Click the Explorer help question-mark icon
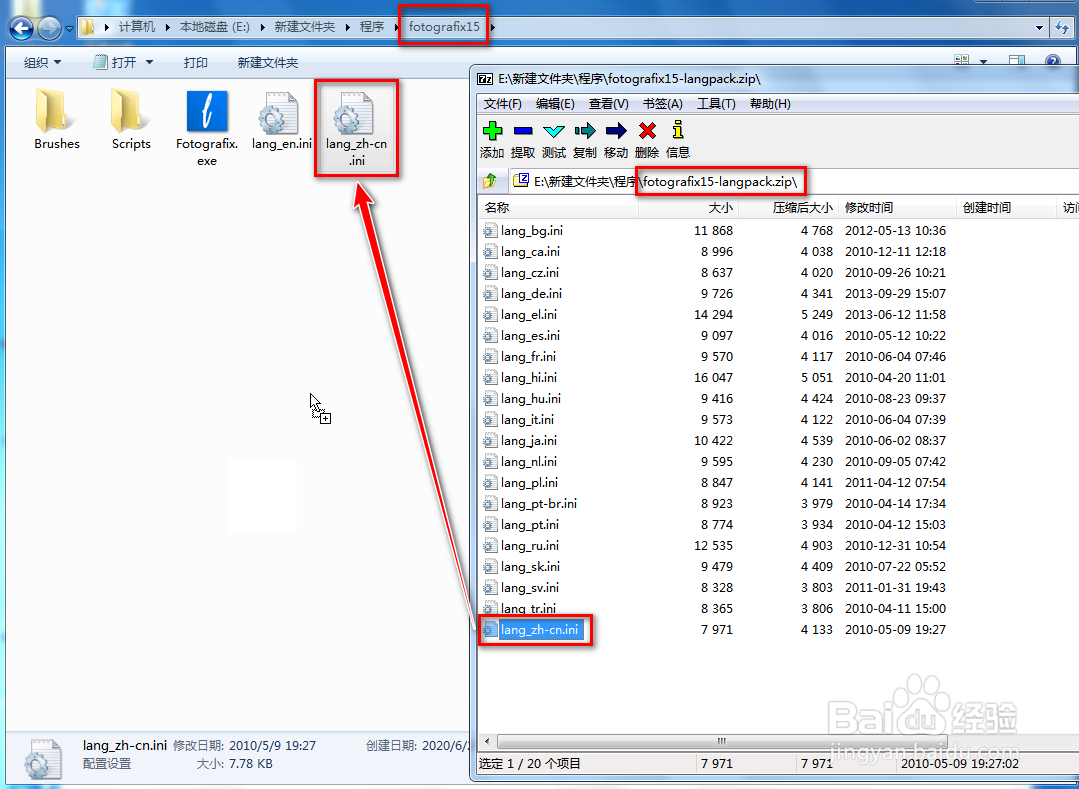The image size is (1079, 789). 1052,62
